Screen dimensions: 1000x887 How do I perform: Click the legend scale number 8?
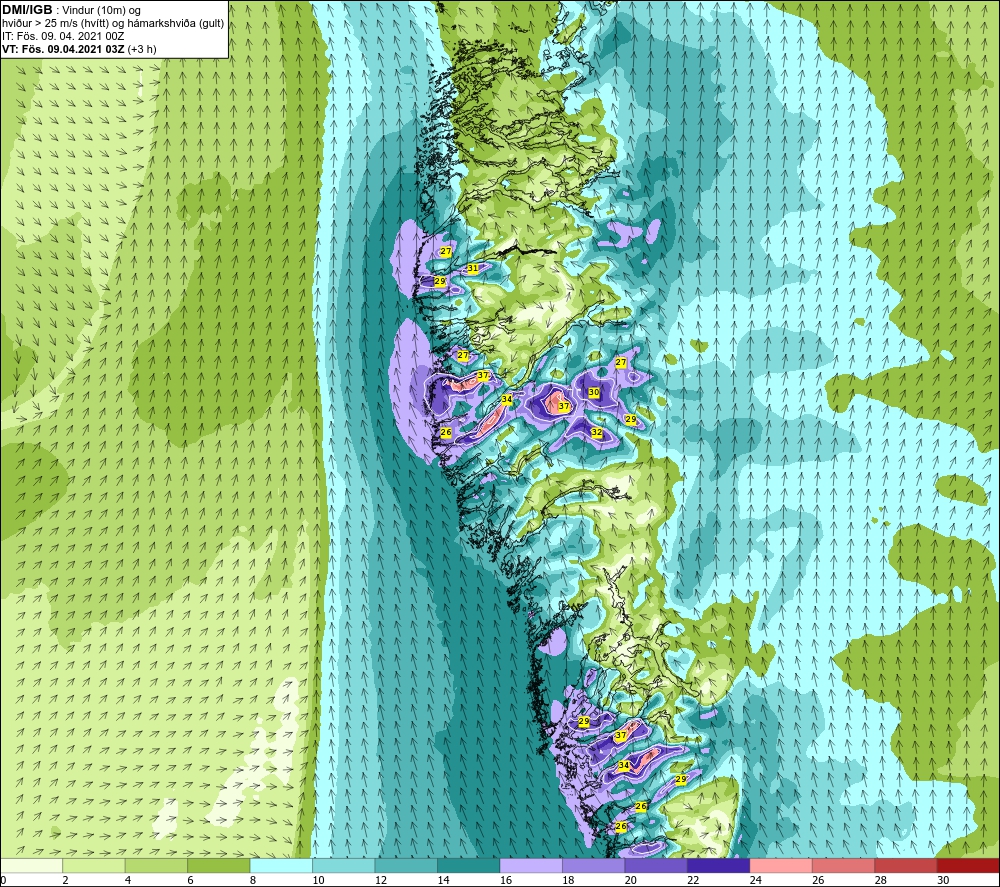tap(253, 881)
